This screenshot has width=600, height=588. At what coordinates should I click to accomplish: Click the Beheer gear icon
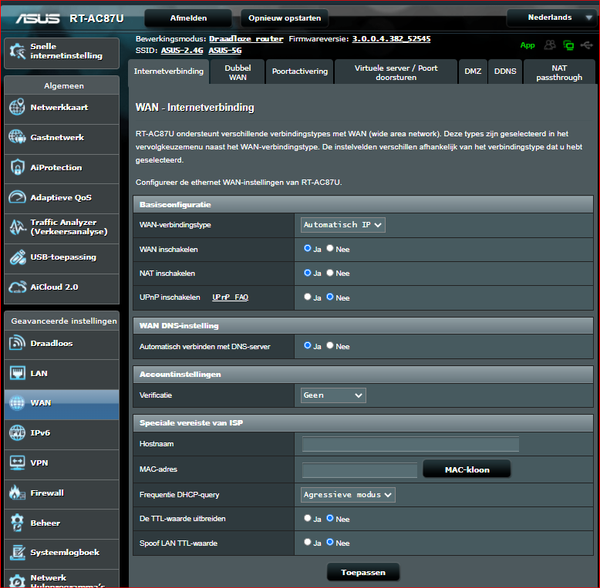pyautogui.click(x=17, y=523)
